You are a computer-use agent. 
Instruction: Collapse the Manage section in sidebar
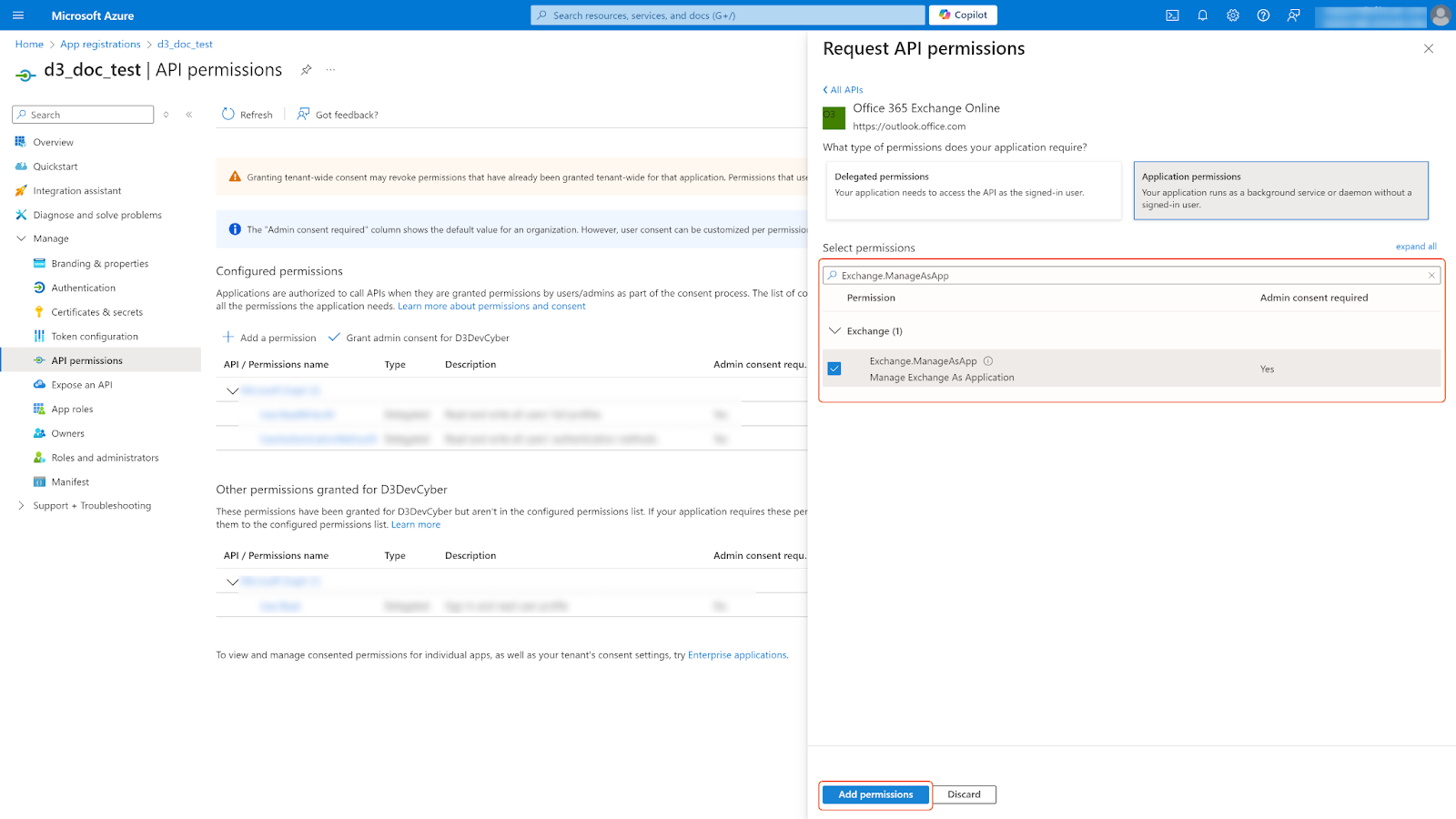(20, 238)
